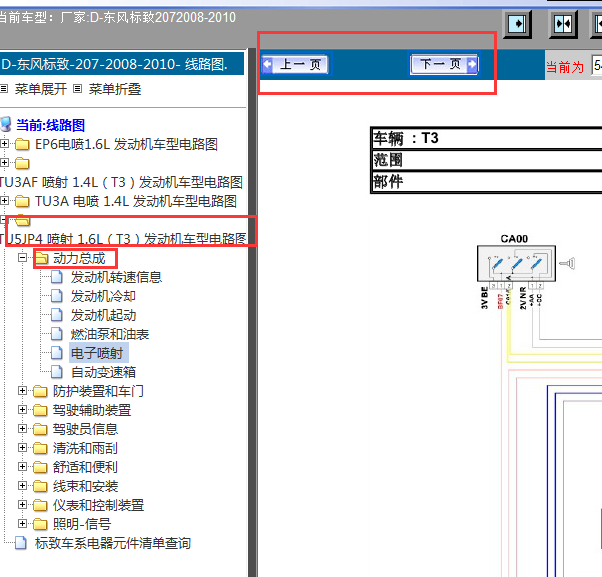Open the 发动机冷却 document
Viewport: 602px width, 577px height.
(103, 296)
